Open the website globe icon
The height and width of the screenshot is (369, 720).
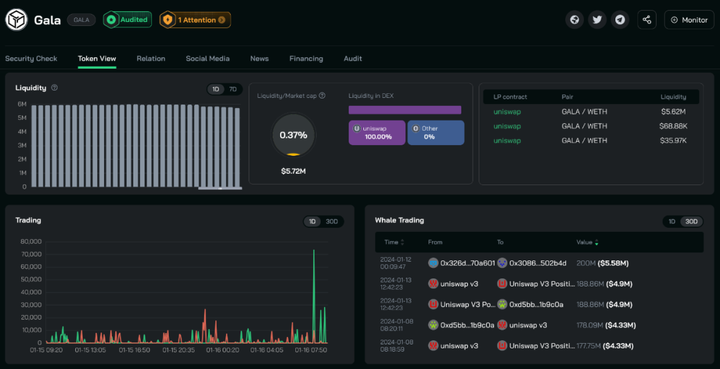574,20
